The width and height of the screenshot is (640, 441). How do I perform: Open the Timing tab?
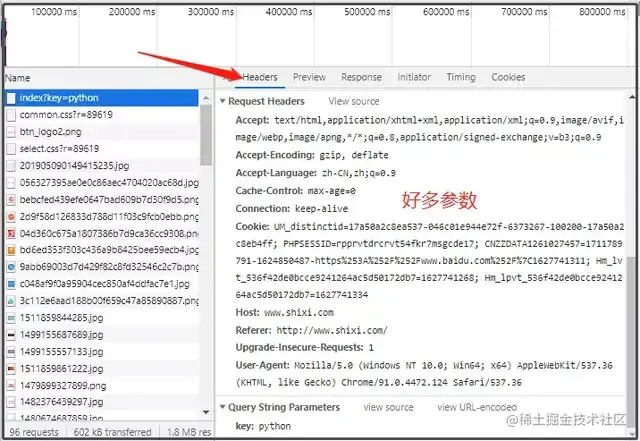[x=461, y=77]
